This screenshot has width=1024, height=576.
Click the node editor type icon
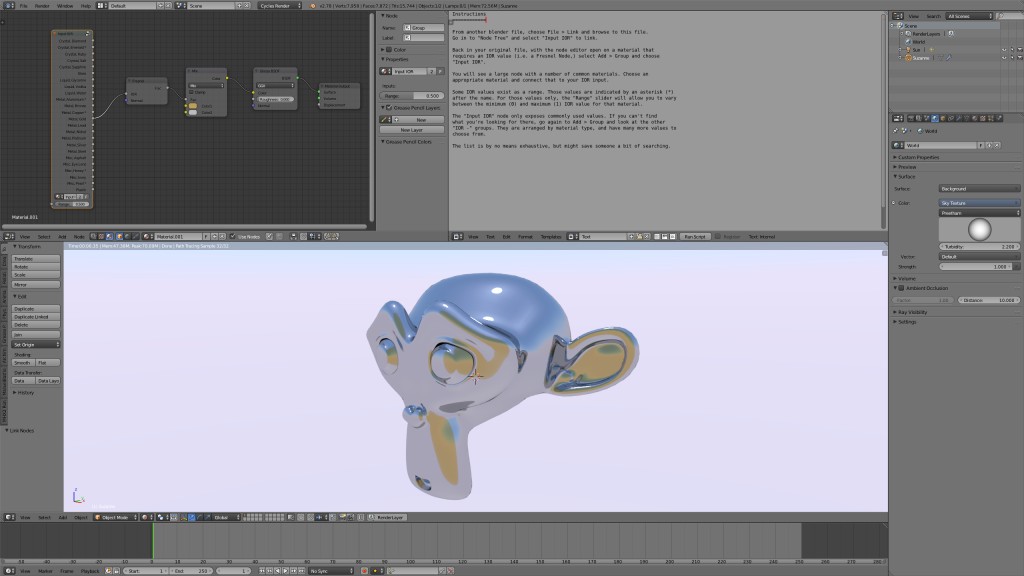point(8,236)
